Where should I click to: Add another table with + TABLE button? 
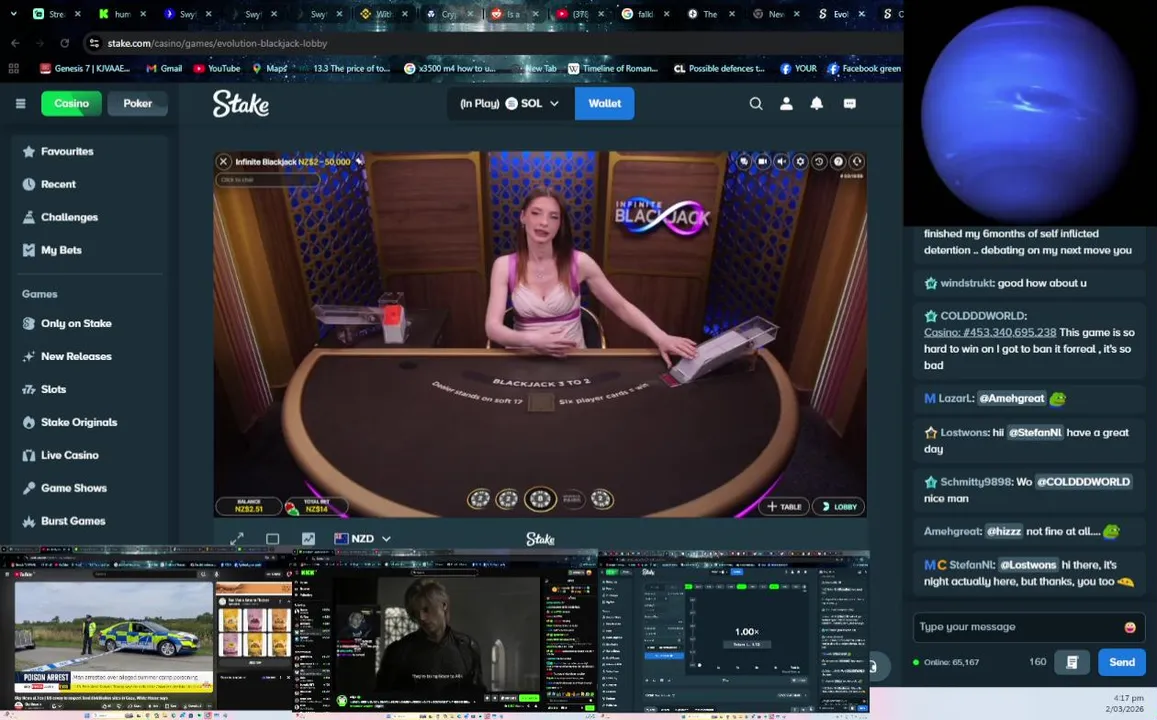coord(783,507)
